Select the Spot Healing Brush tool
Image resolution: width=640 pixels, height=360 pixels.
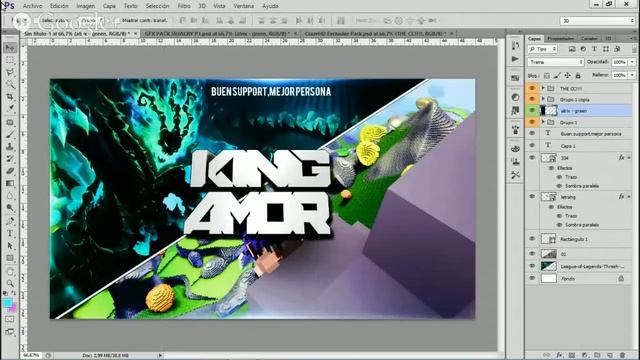coord(10,122)
